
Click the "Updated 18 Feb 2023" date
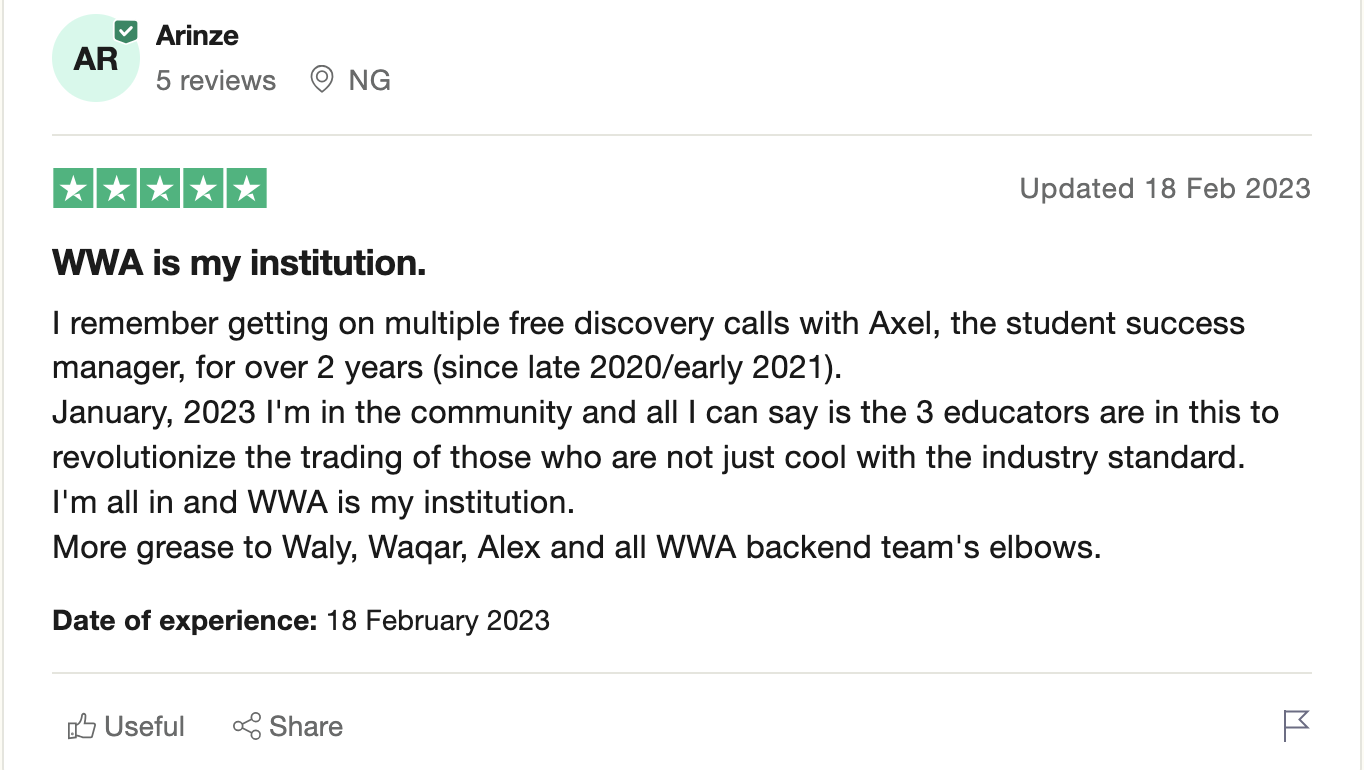1164,189
